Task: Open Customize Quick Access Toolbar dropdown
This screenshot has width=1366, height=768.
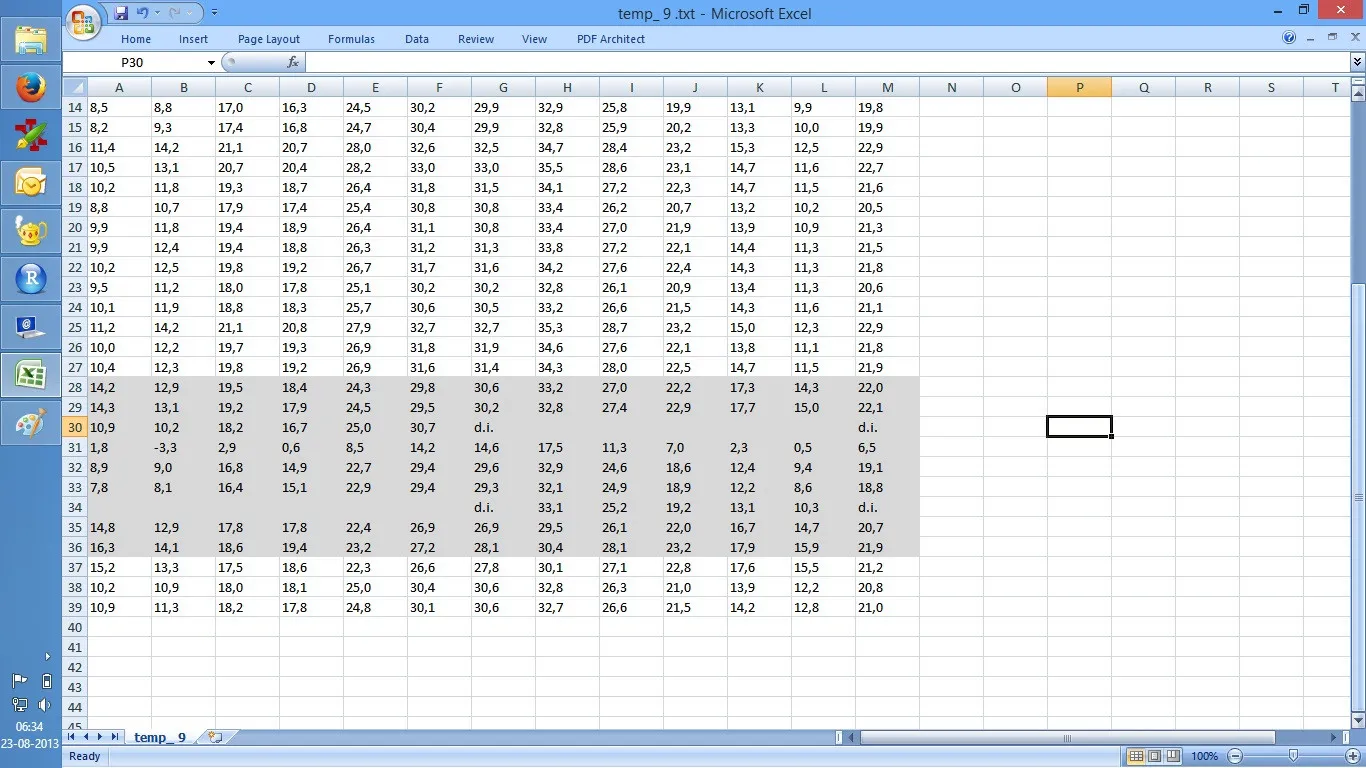Action: click(214, 13)
